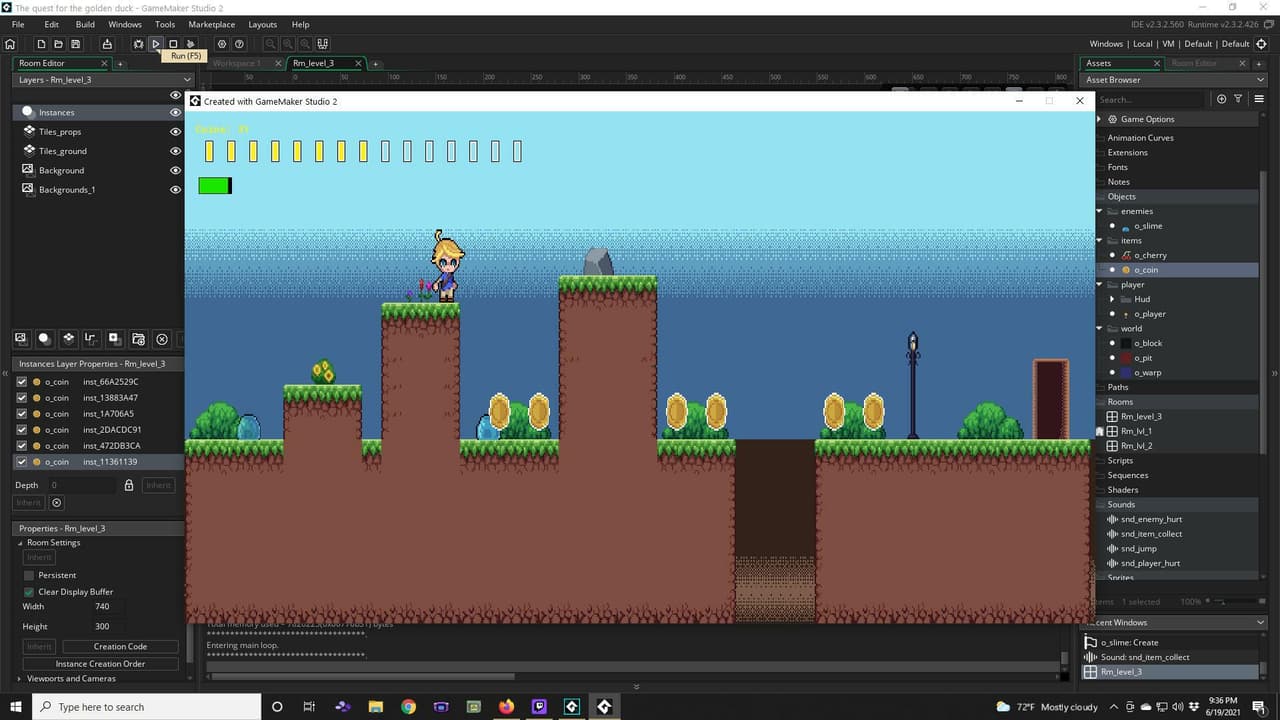1280x720 pixels.
Task: Run the game with play icon
Action: click(156, 44)
